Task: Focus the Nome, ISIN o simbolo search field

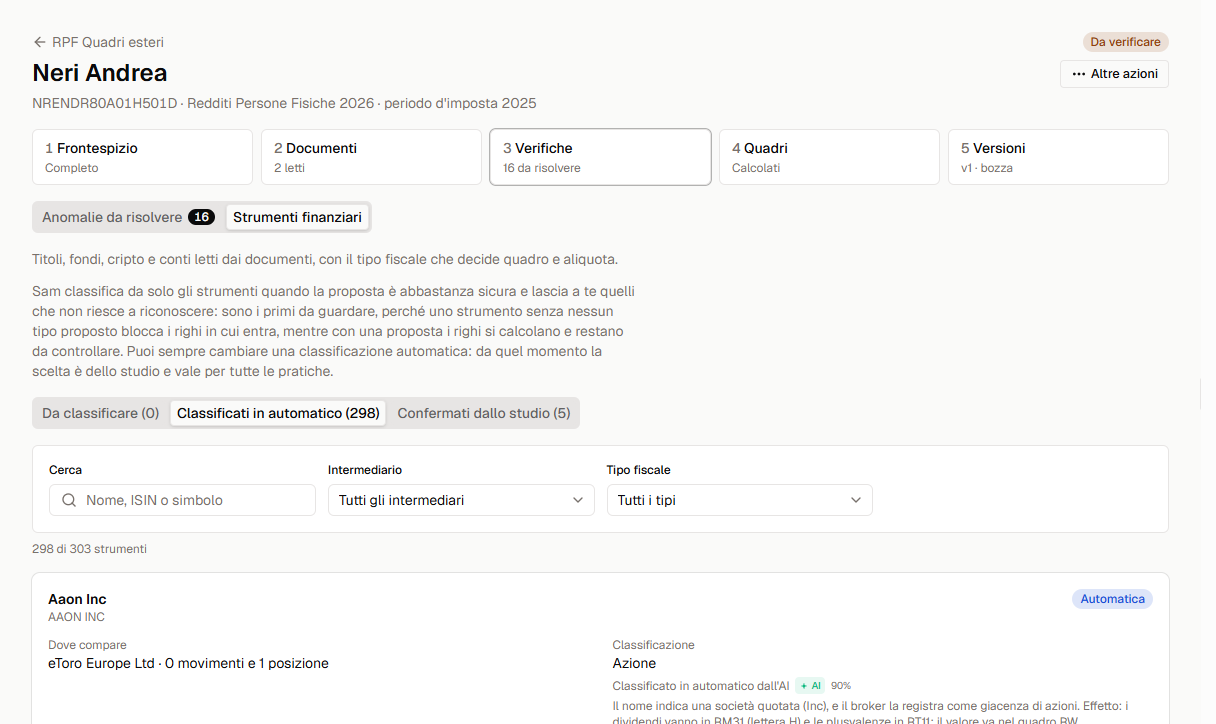Action: tap(182, 500)
